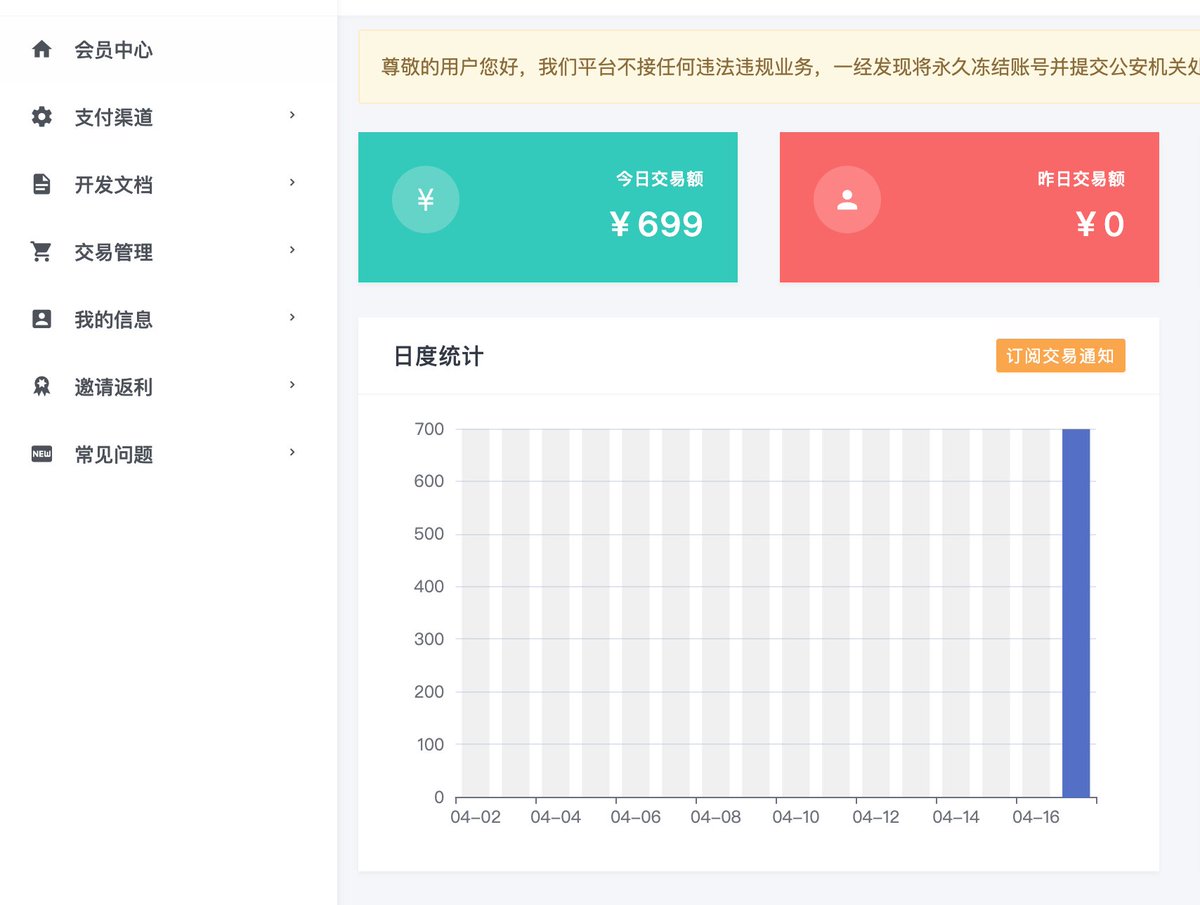Image resolution: width=1200 pixels, height=905 pixels.
Task: Expand the 交易管理 submenu
Action: tap(292, 251)
